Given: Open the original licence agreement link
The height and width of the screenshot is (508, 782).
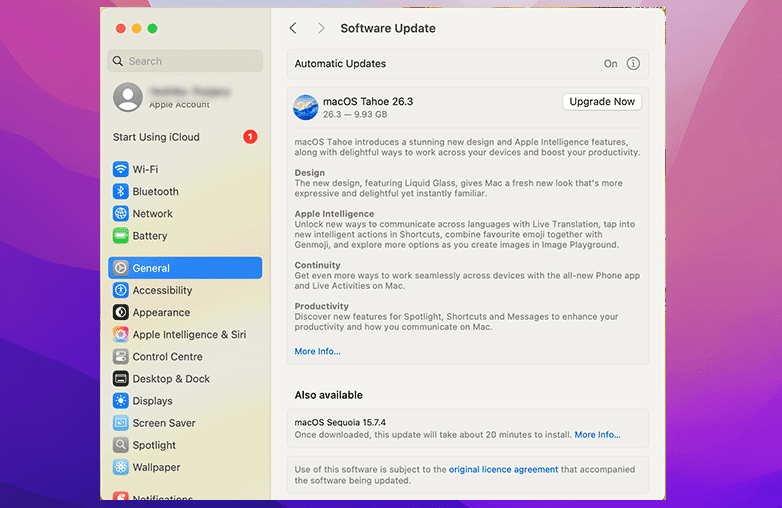Looking at the screenshot, I should click(503, 469).
